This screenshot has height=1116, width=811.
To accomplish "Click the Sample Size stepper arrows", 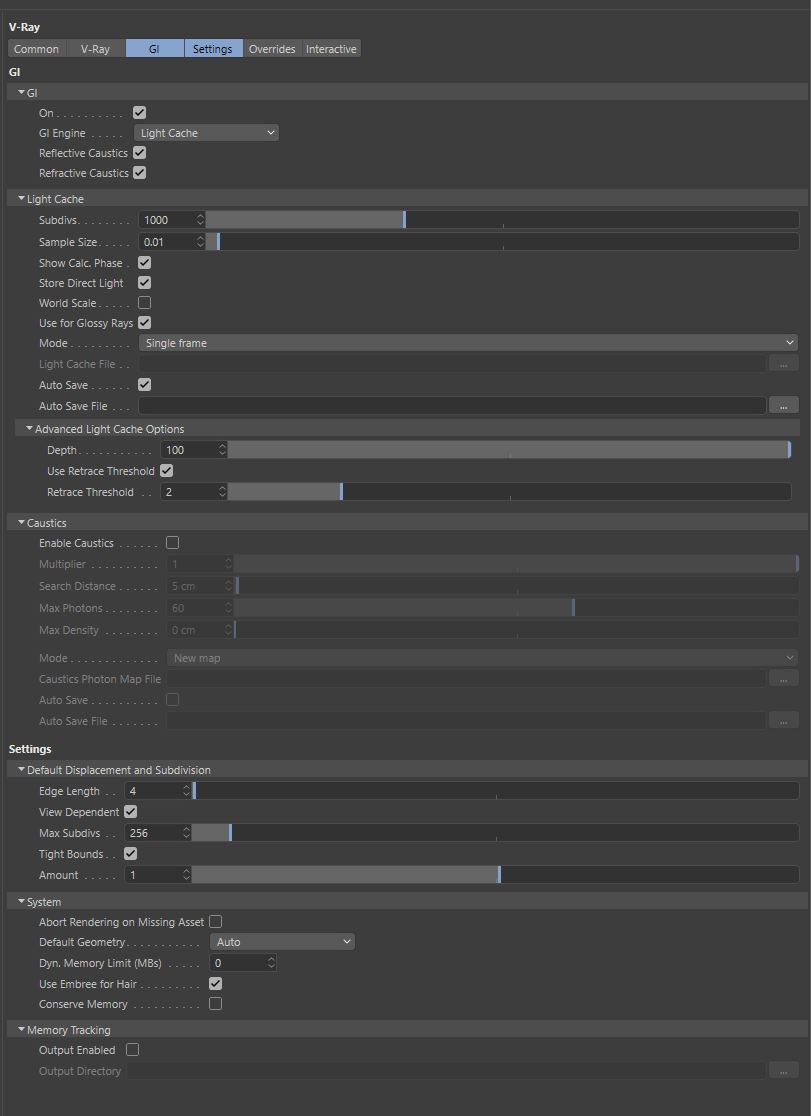I will tap(200, 242).
